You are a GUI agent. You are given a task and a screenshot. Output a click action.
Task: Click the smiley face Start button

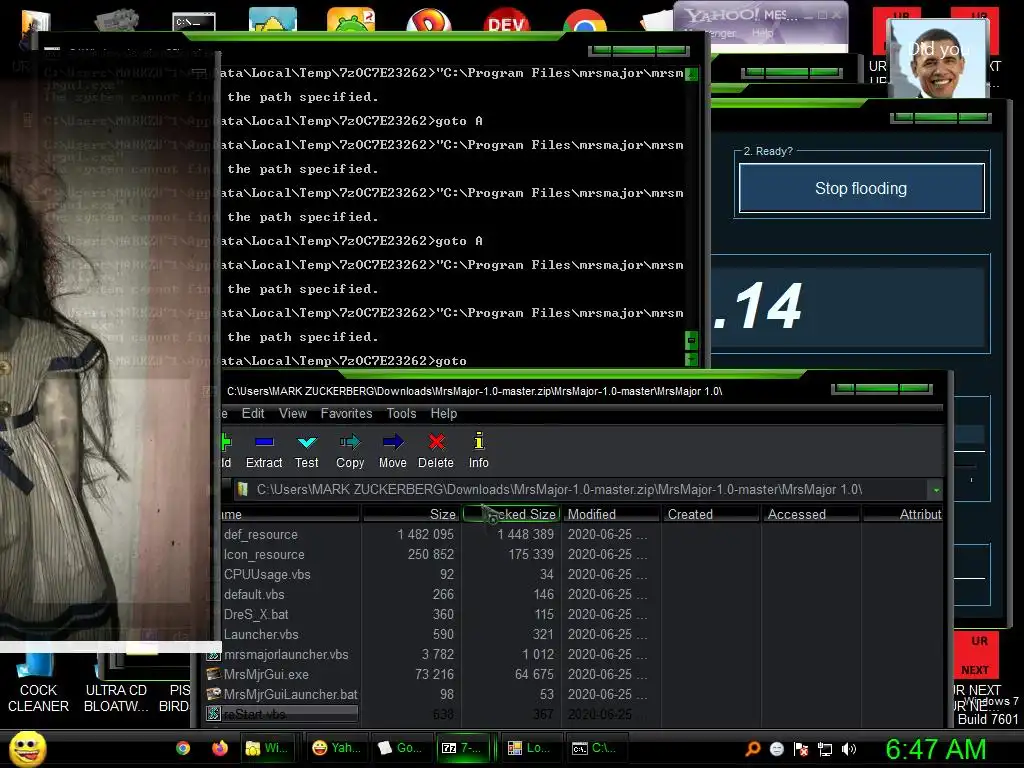tap(27, 748)
